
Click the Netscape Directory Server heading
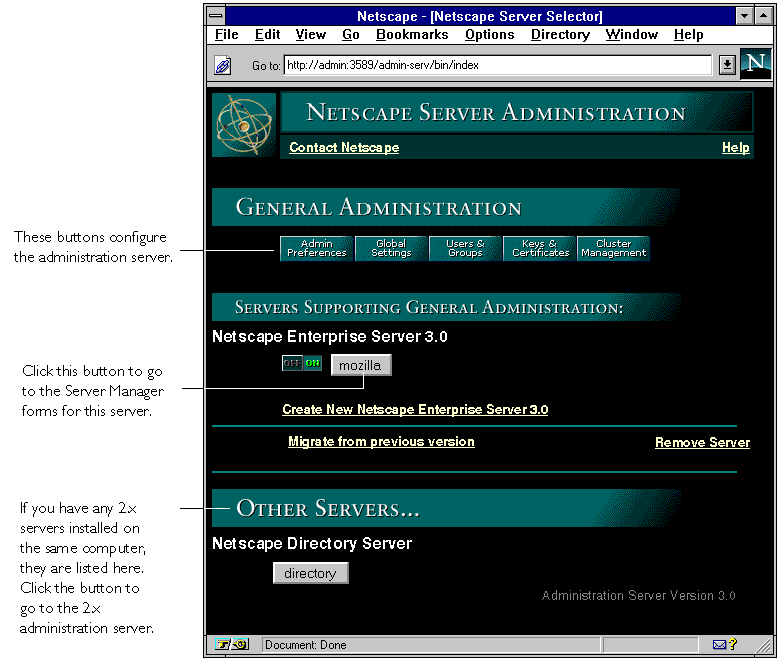(312, 544)
